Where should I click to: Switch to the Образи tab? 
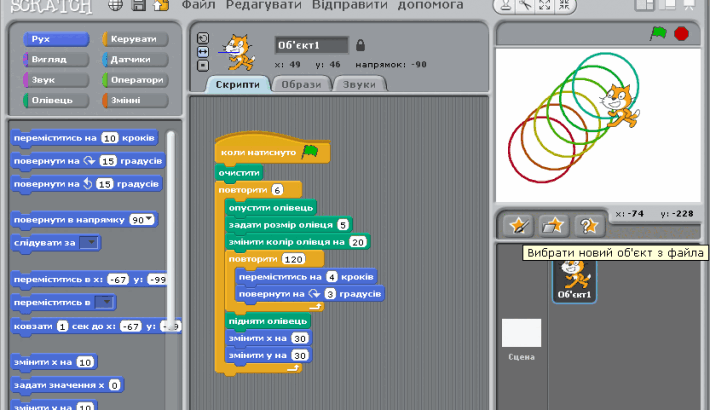(x=301, y=84)
